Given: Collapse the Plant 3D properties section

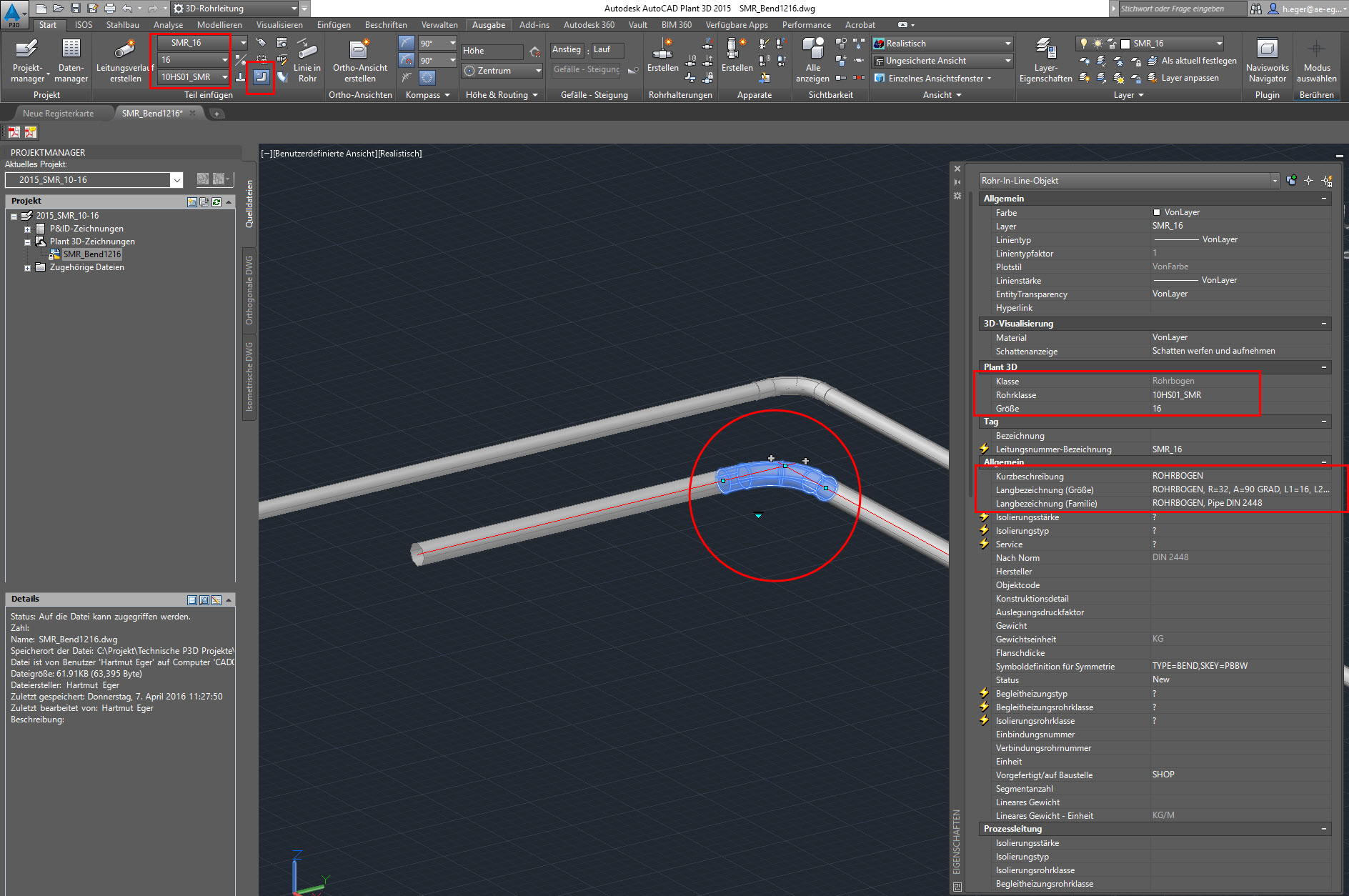Looking at the screenshot, I should click(1323, 367).
